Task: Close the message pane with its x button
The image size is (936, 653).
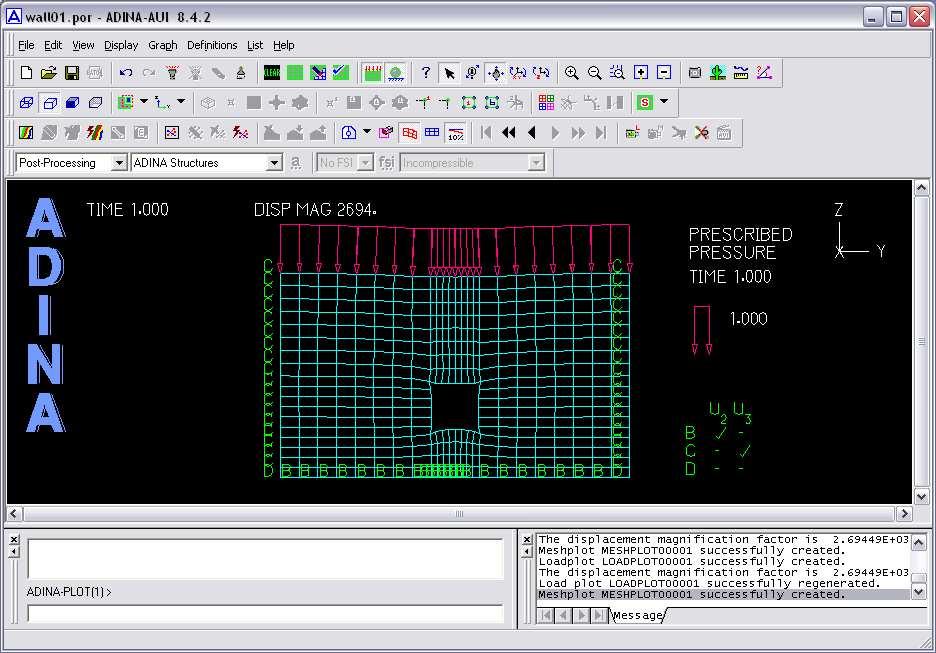Action: point(526,539)
